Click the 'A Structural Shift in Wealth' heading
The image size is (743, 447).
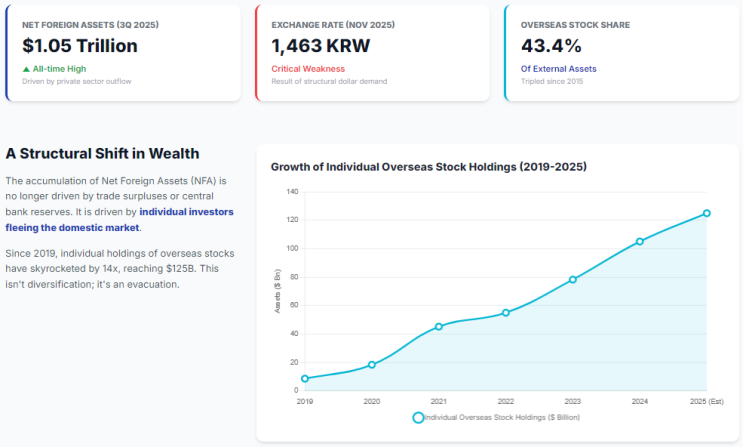pyautogui.click(x=102, y=154)
